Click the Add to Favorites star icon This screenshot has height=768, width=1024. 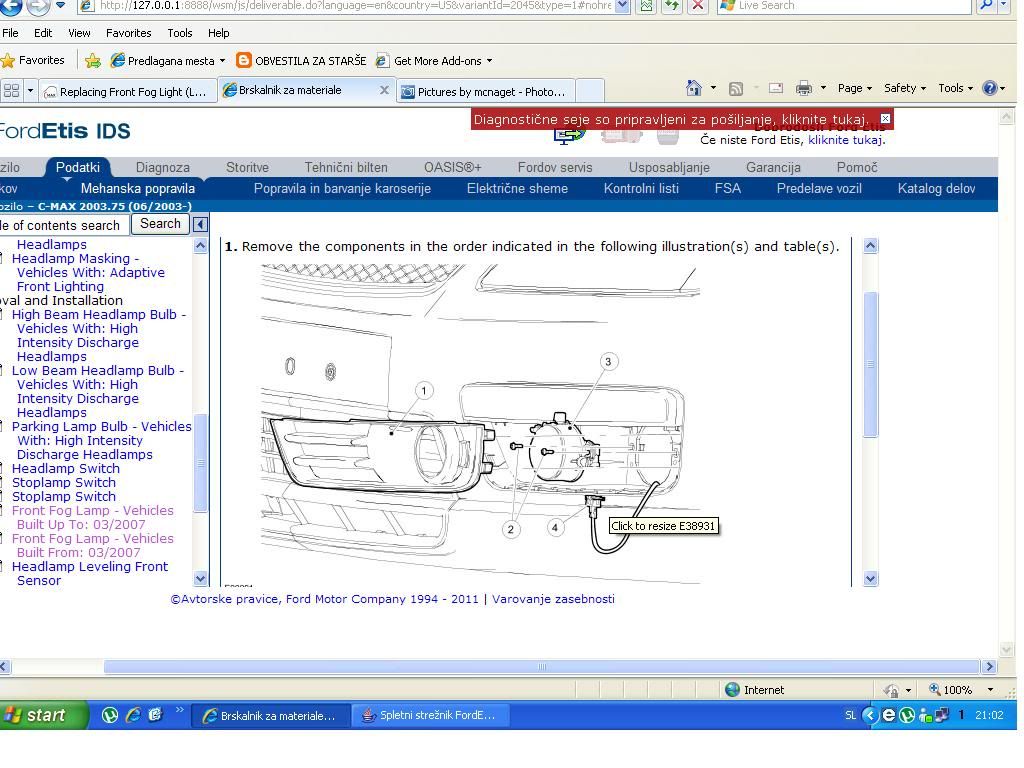click(x=93, y=61)
